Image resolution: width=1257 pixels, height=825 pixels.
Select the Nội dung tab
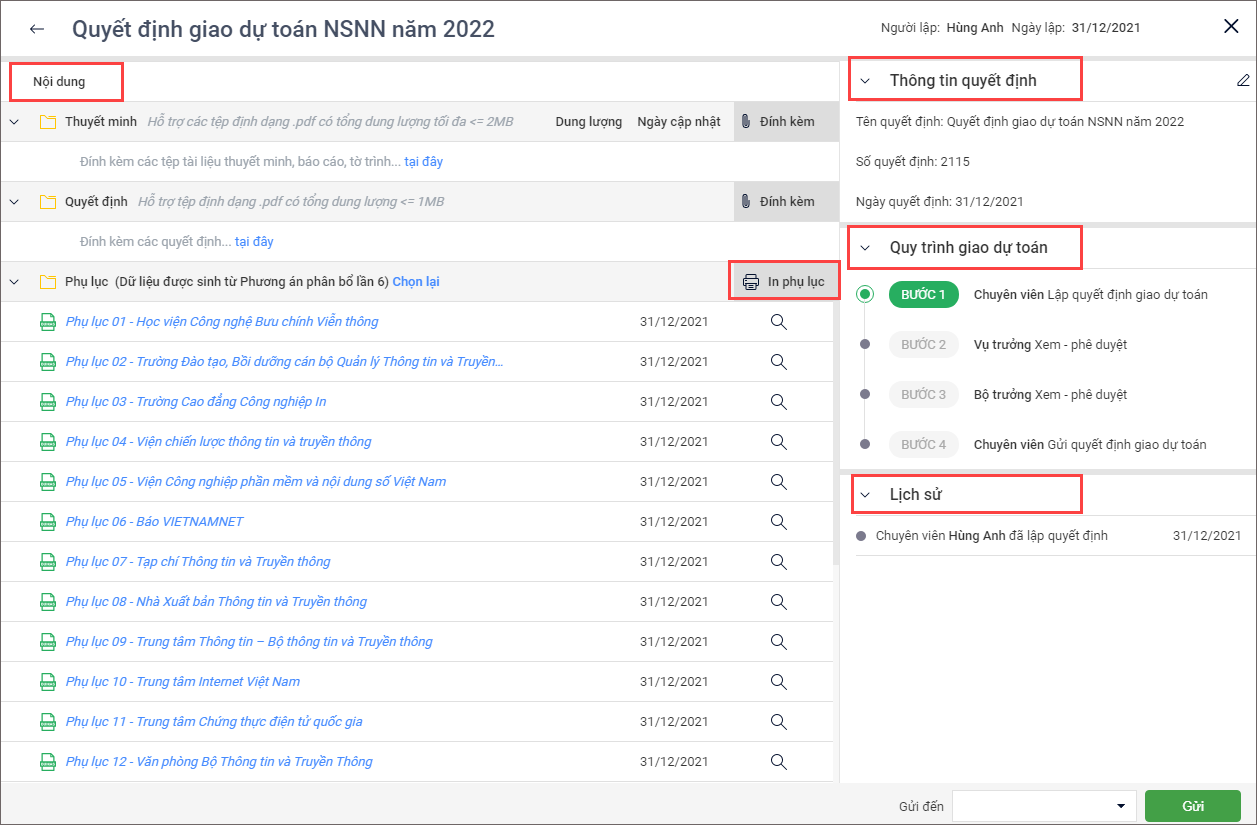click(59, 82)
